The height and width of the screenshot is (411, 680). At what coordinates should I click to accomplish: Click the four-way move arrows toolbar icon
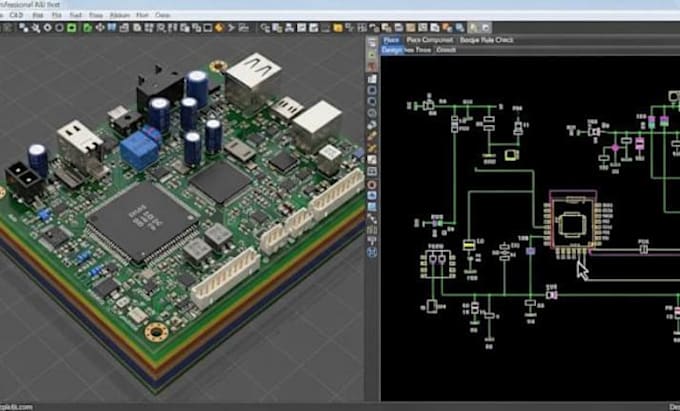100,28
